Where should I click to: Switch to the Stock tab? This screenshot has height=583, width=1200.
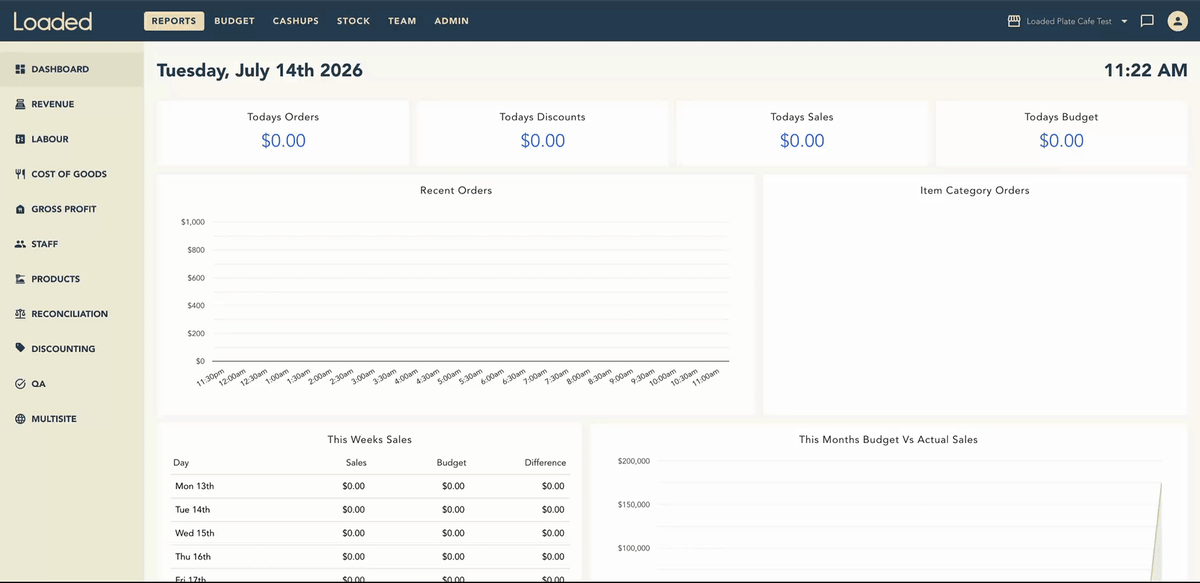(353, 21)
